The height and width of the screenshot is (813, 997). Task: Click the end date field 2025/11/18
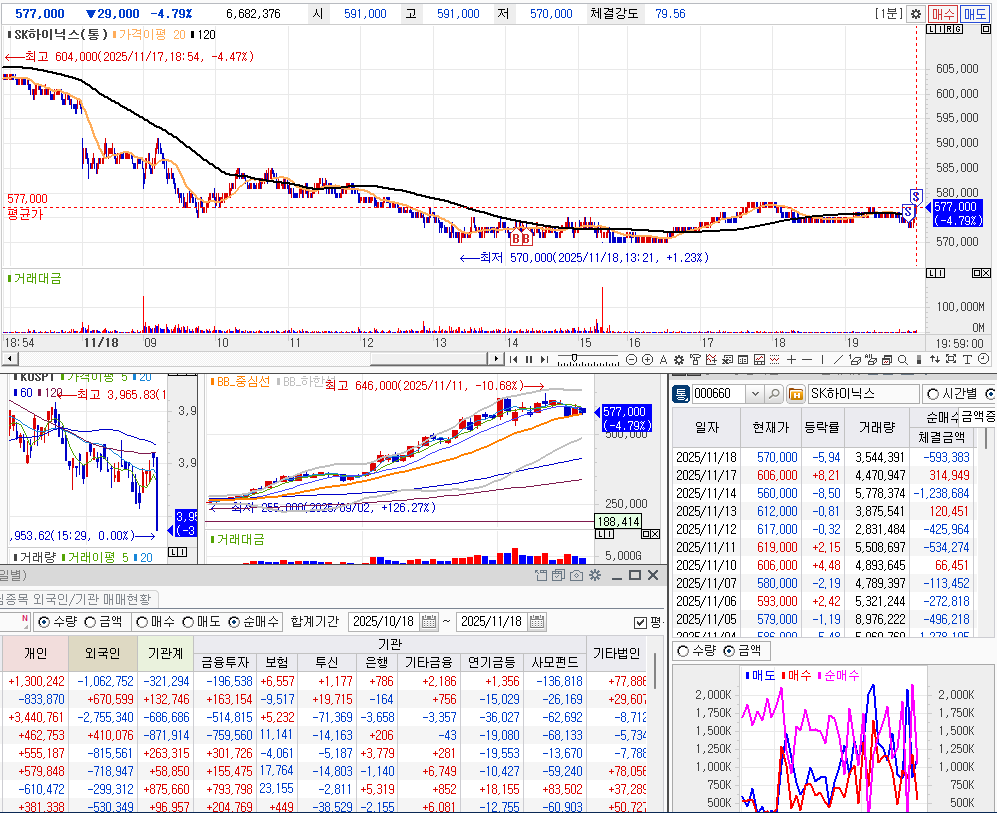point(492,622)
